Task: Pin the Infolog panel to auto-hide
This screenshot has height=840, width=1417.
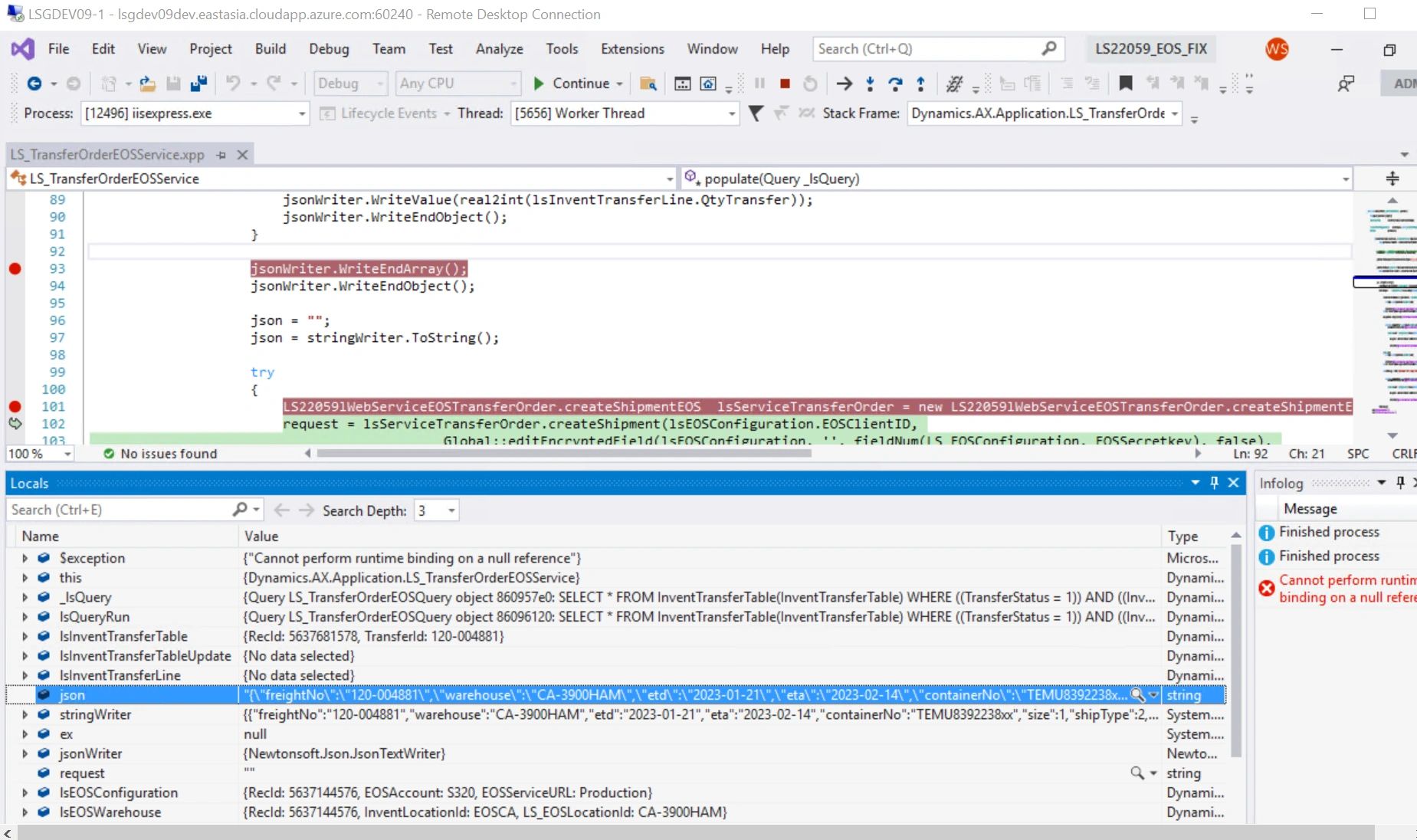Action: click(1399, 483)
